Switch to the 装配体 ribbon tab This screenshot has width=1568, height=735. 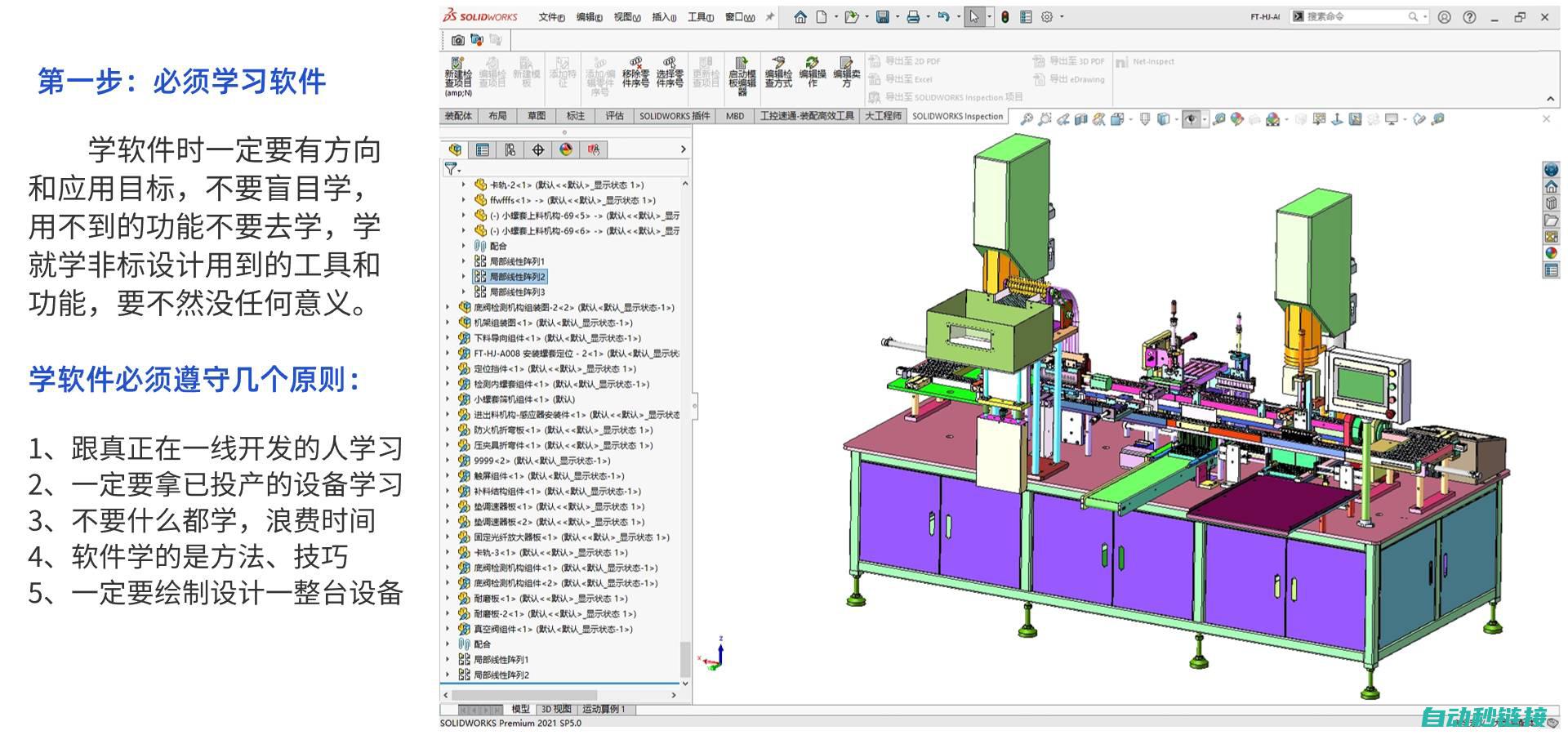(x=458, y=116)
